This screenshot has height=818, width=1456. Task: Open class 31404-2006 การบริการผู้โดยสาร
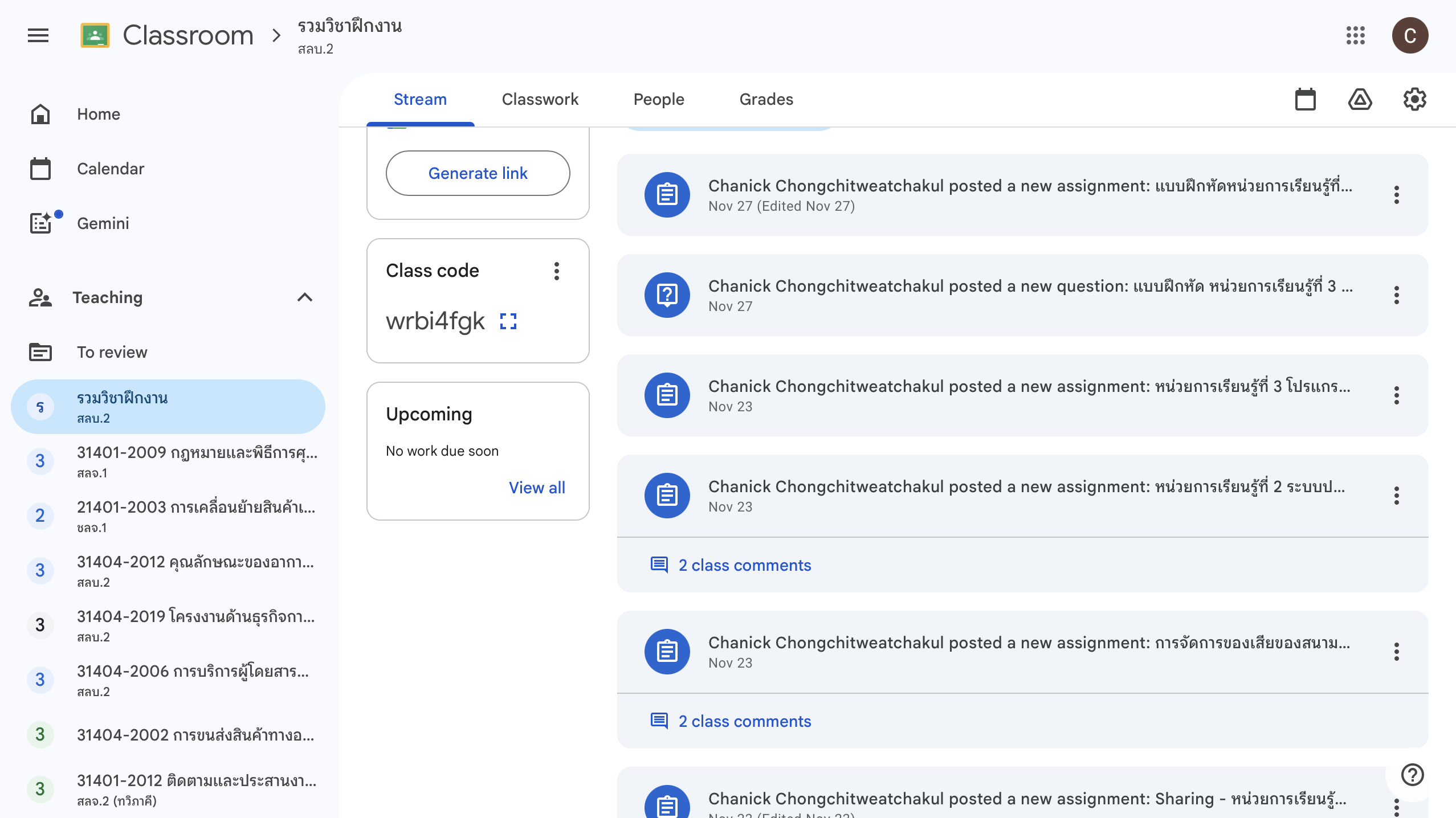(x=168, y=680)
